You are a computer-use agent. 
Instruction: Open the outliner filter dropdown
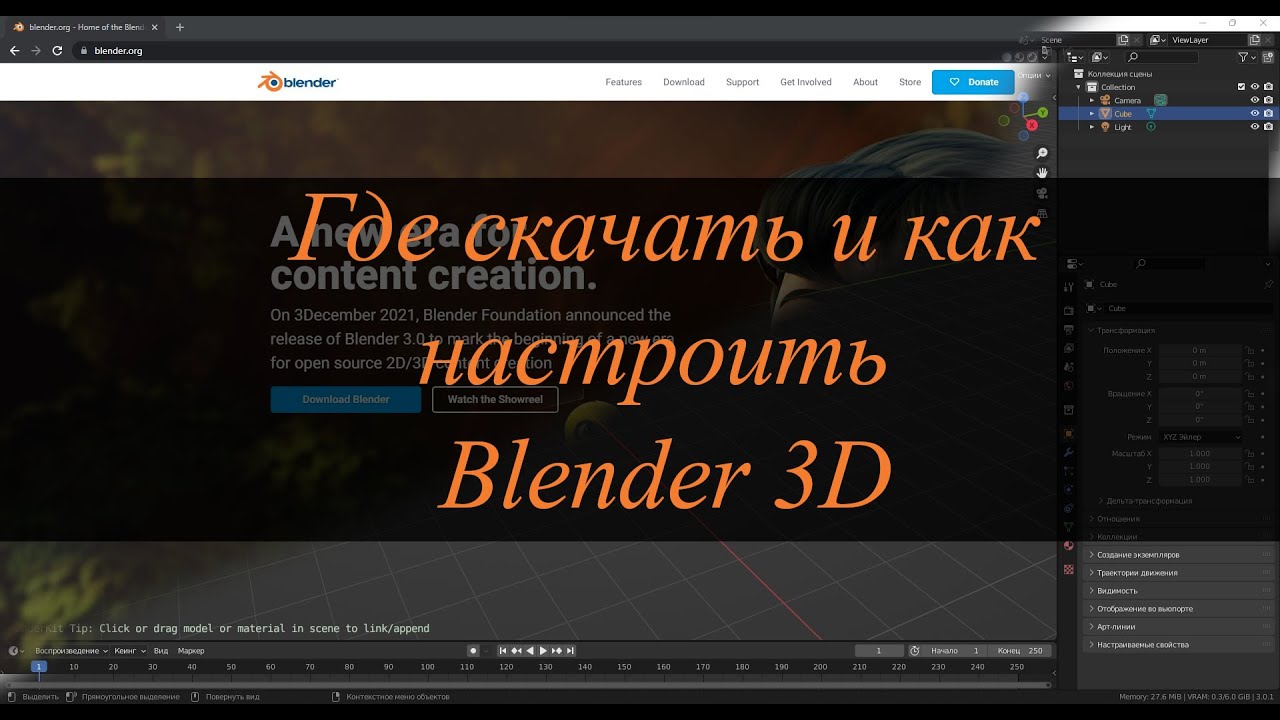coord(1246,57)
